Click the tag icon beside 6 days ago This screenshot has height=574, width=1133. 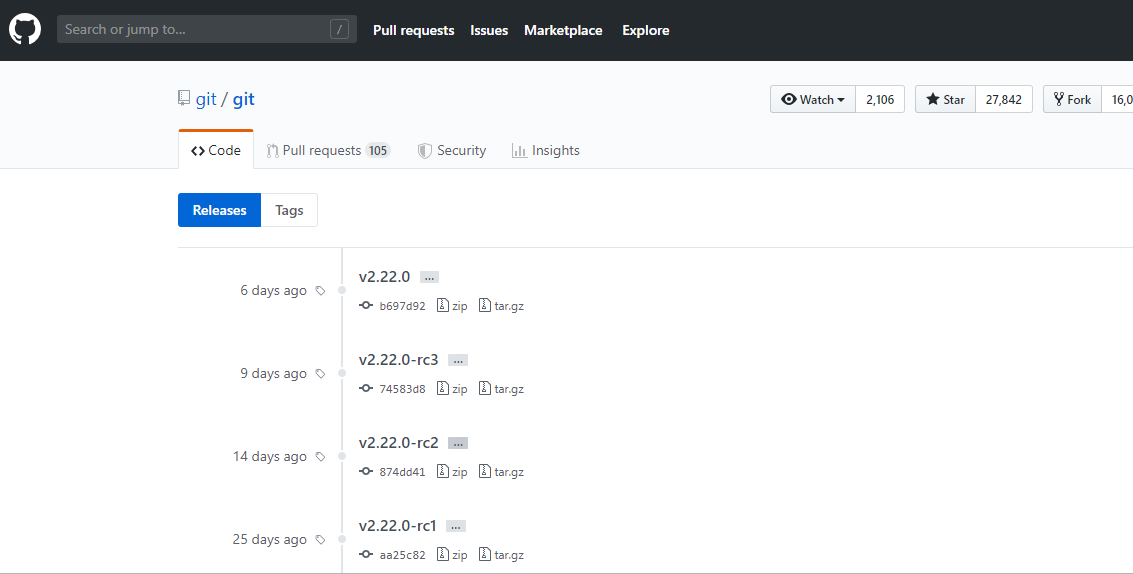[x=320, y=291]
